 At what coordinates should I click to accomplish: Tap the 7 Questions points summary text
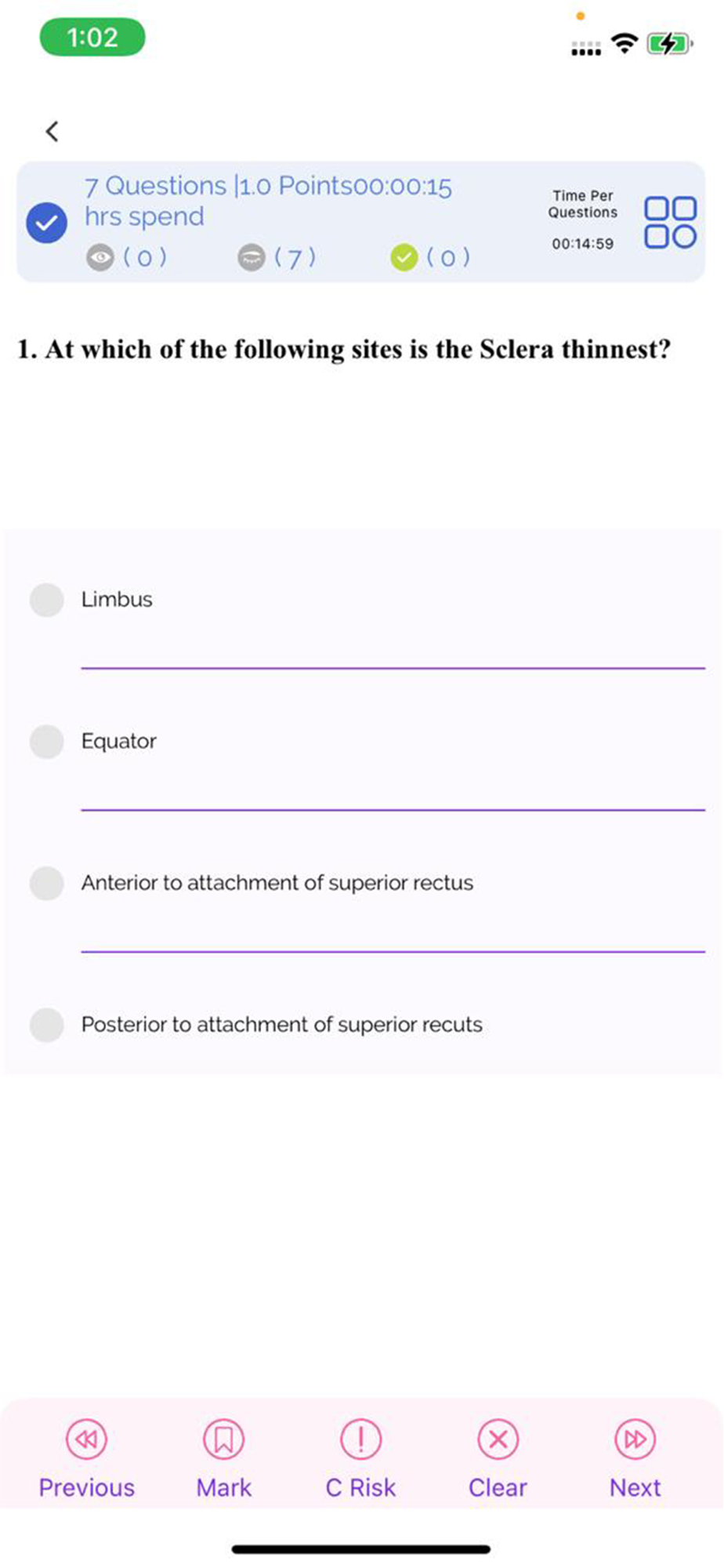[268, 201]
